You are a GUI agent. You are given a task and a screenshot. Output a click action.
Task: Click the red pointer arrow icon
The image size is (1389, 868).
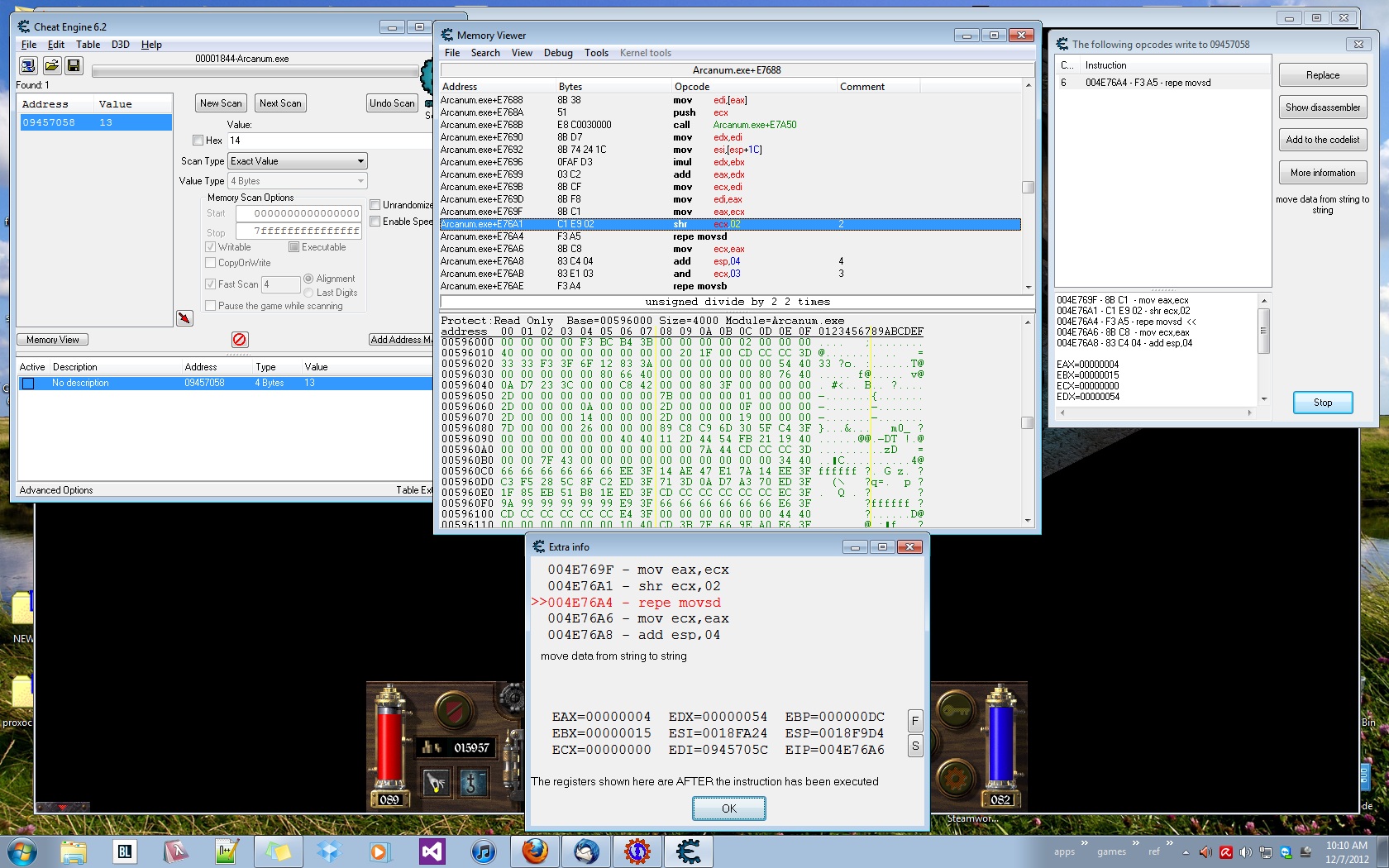pyautogui.click(x=185, y=318)
